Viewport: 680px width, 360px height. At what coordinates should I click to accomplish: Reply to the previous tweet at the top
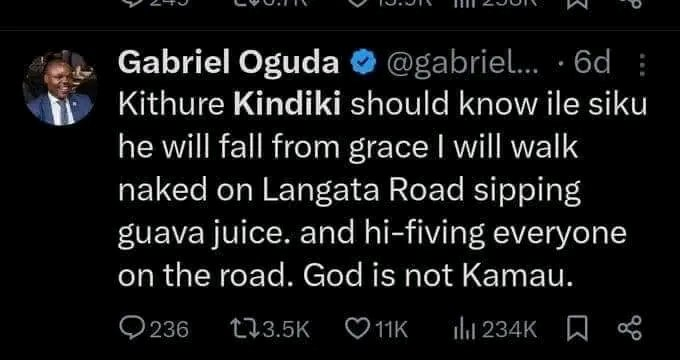154,3
